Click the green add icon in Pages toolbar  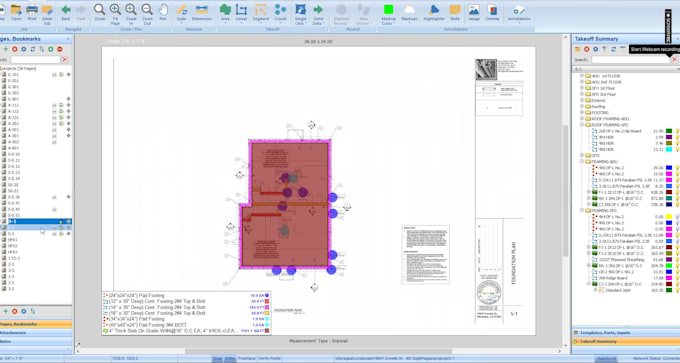click(6, 49)
